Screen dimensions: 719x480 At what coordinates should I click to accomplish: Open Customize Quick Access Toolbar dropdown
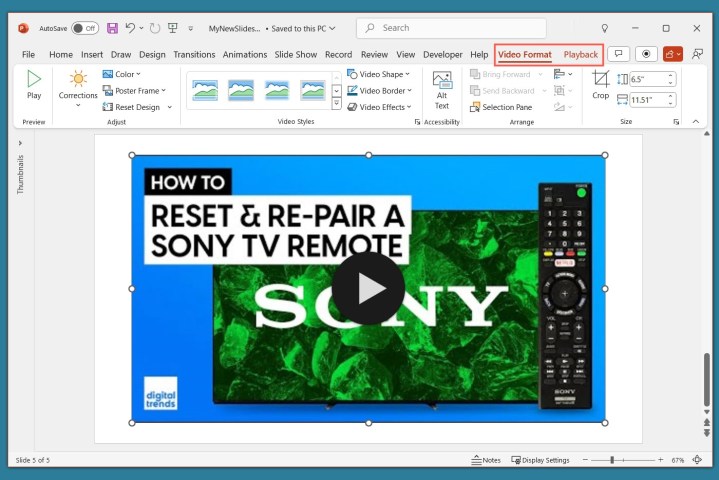190,28
